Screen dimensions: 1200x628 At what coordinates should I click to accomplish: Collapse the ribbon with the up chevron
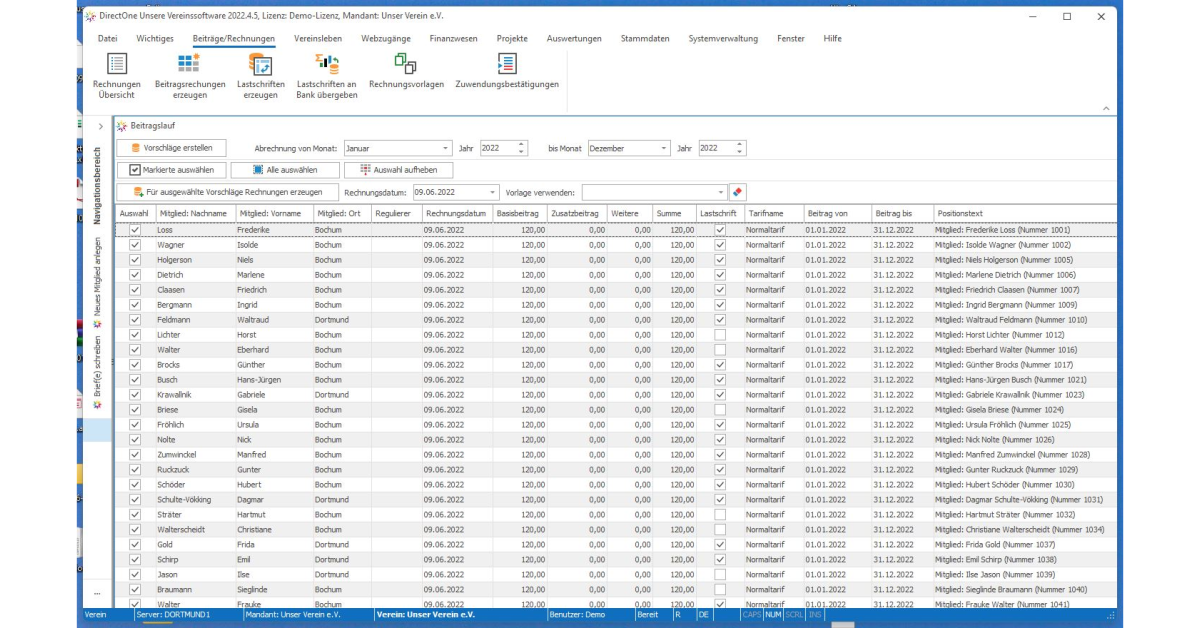[x=1104, y=108]
